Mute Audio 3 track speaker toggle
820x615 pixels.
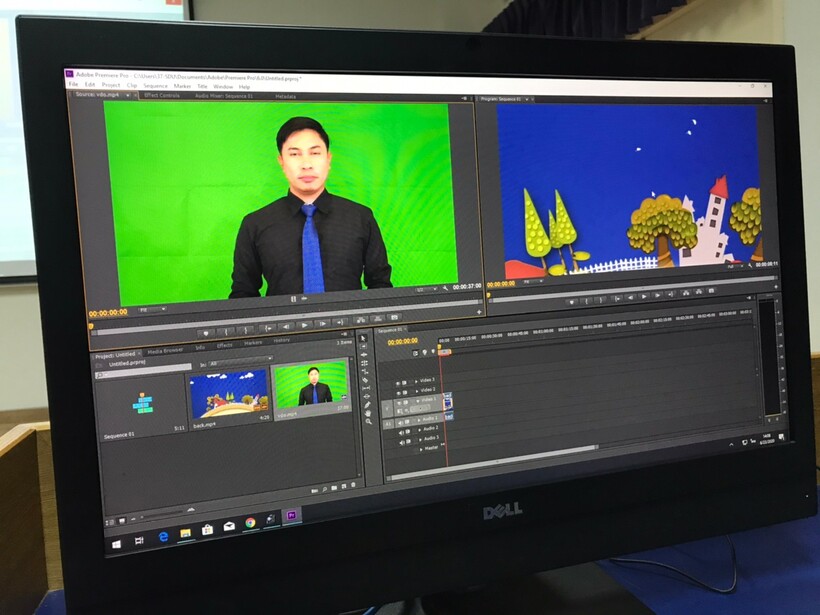402,443
